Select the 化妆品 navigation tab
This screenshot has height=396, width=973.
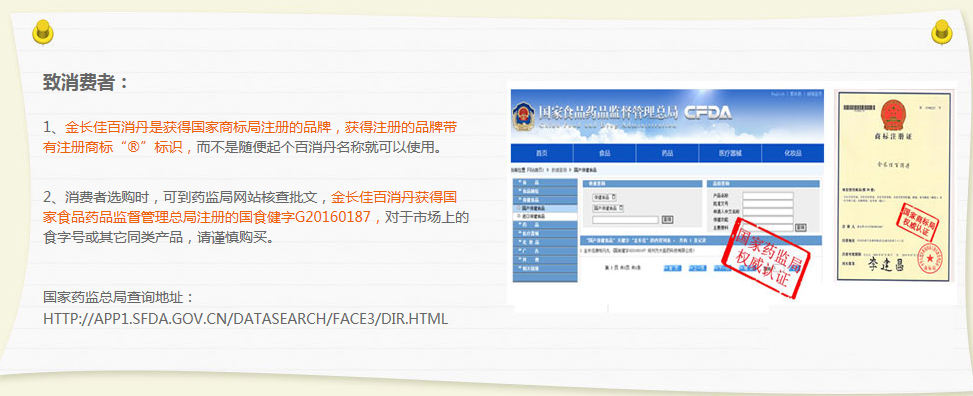(792, 153)
